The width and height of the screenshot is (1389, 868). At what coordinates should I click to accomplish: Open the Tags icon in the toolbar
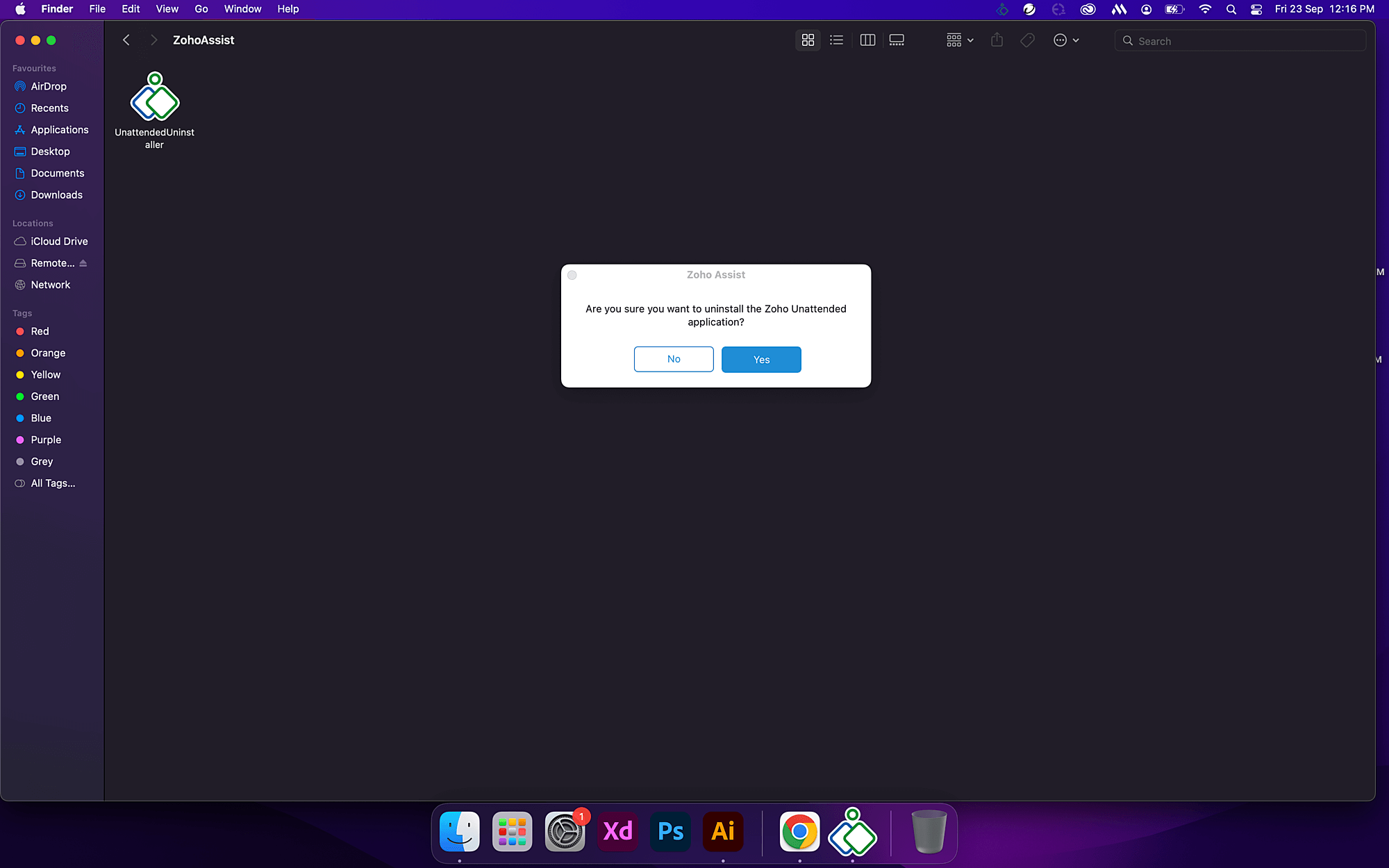point(1027,40)
